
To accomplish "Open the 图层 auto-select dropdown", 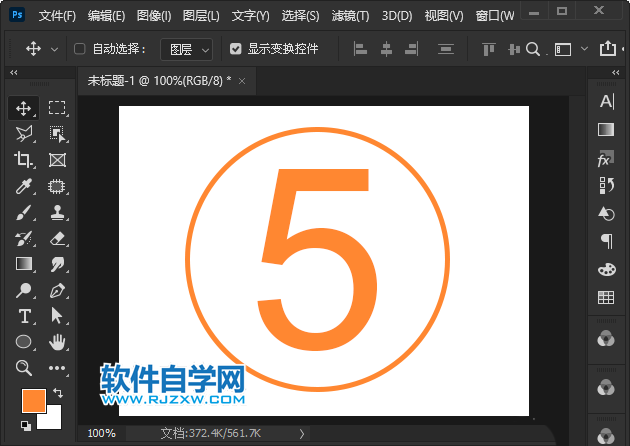I will pyautogui.click(x=186, y=49).
